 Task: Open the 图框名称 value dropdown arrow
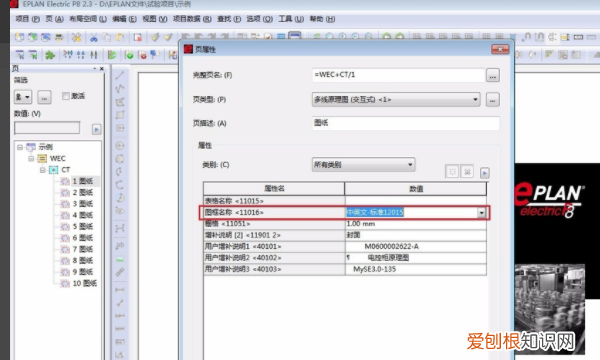[481, 212]
